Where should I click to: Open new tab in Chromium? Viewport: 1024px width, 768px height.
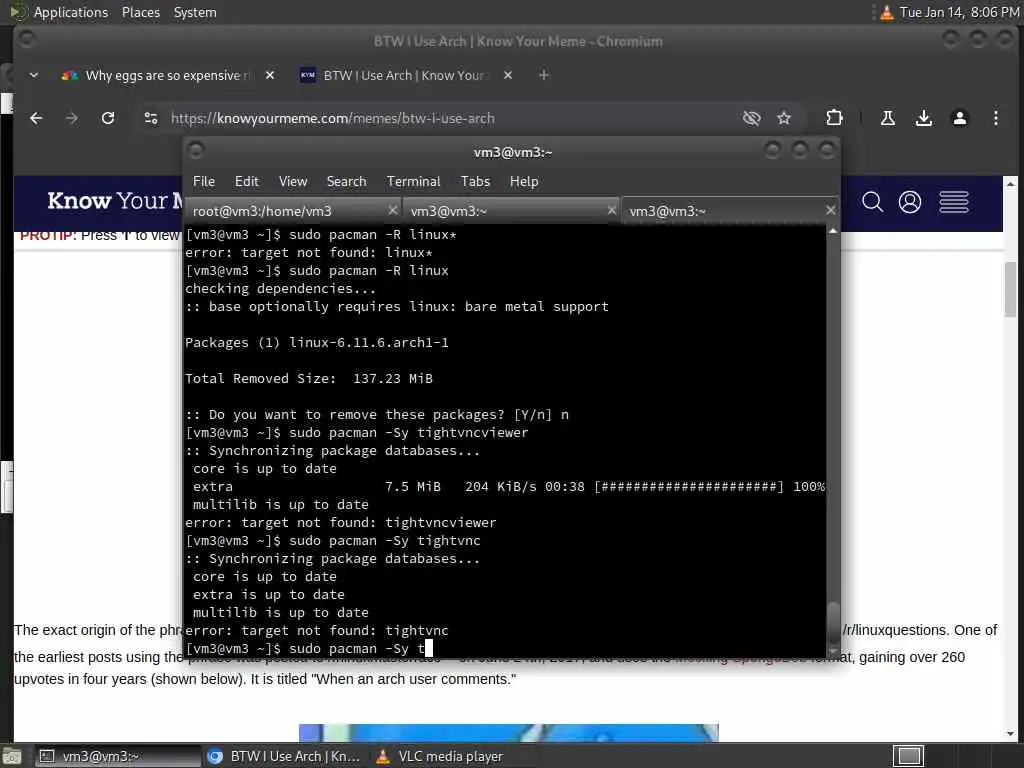(x=543, y=75)
